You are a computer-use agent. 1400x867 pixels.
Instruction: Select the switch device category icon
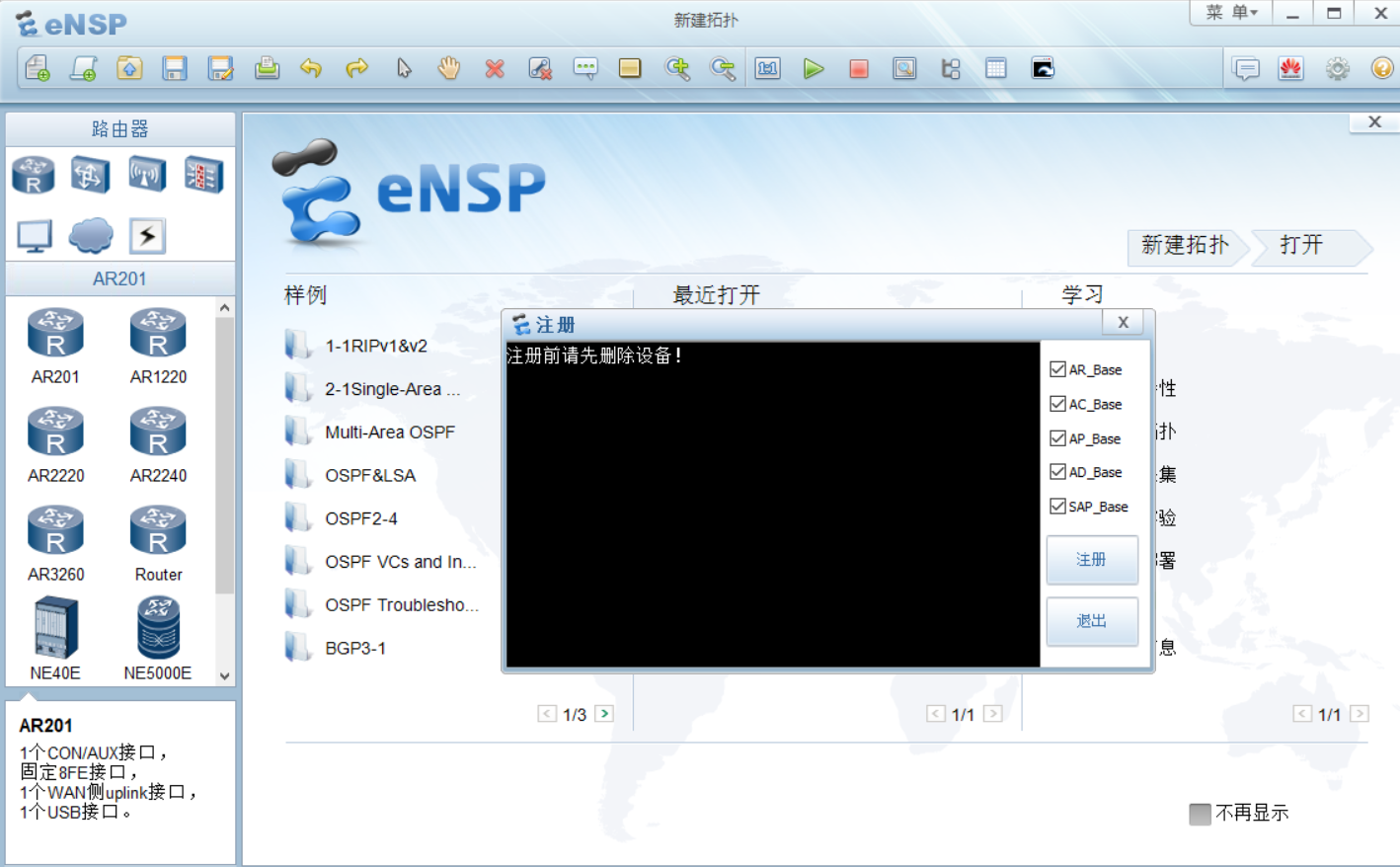coord(89,175)
